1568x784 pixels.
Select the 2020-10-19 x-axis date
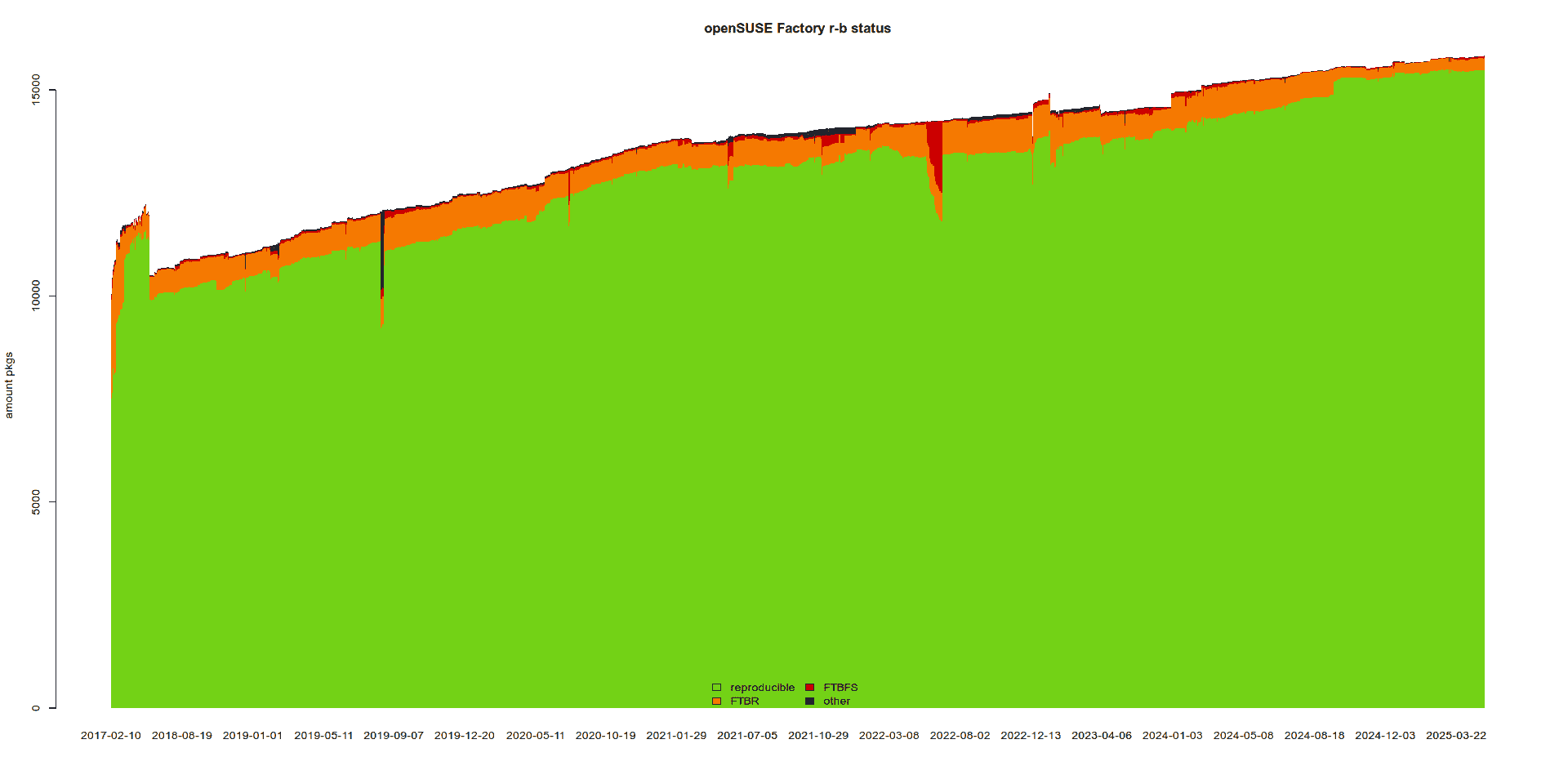[605, 736]
